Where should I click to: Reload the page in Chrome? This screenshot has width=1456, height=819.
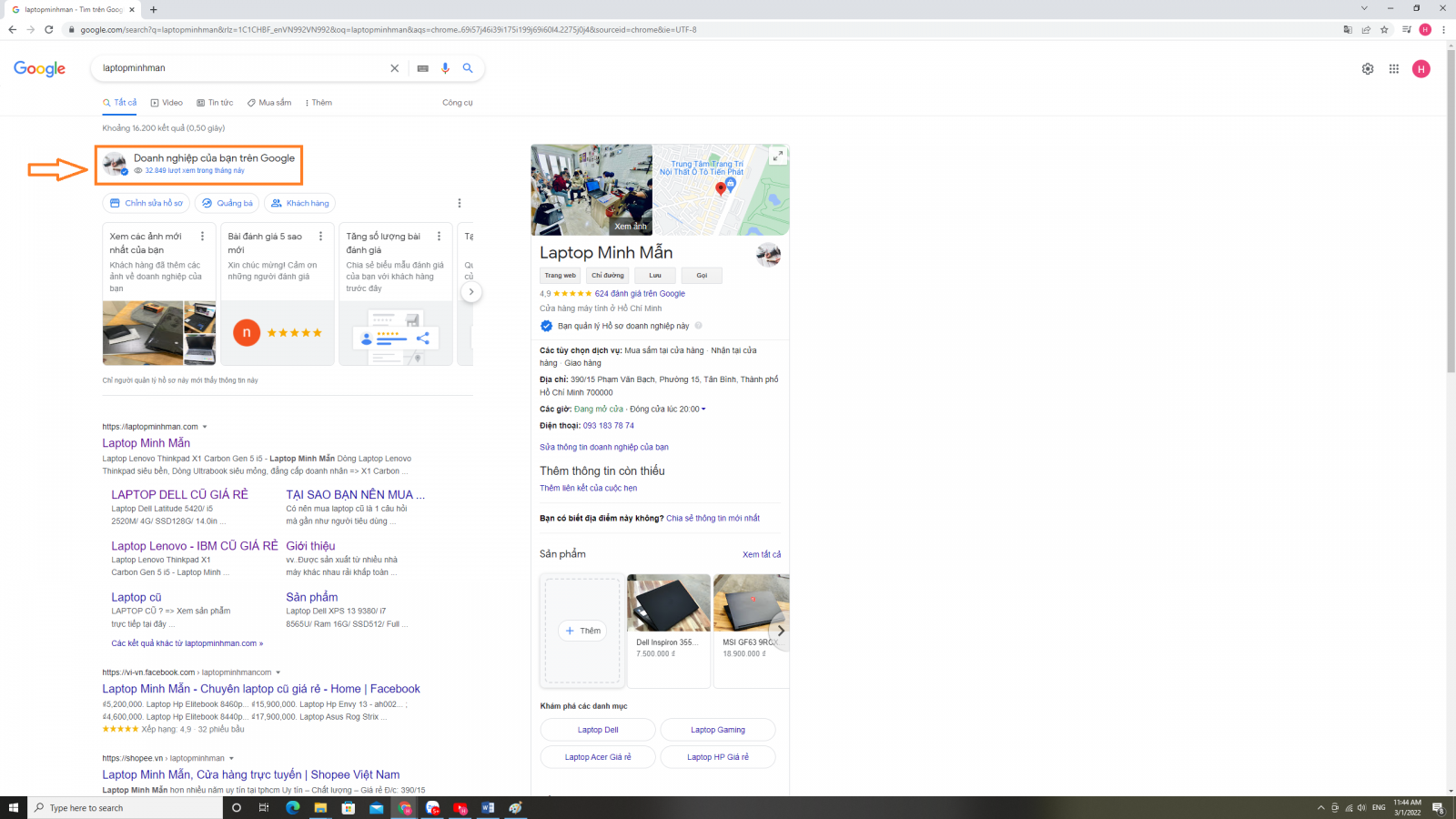pos(48,29)
